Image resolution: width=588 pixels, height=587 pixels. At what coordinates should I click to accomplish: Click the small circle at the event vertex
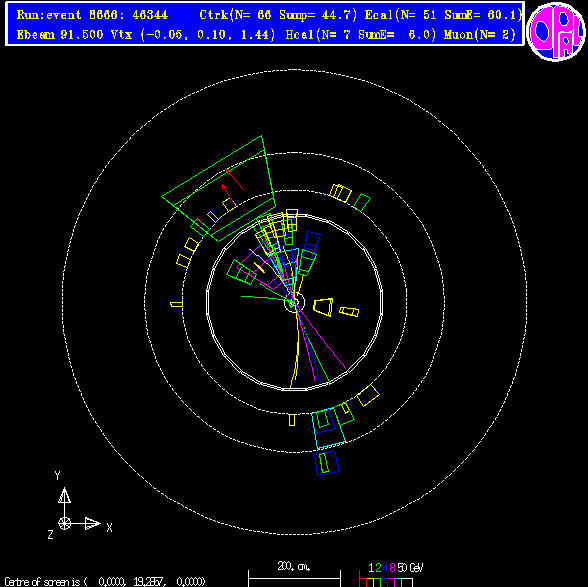tap(294, 302)
